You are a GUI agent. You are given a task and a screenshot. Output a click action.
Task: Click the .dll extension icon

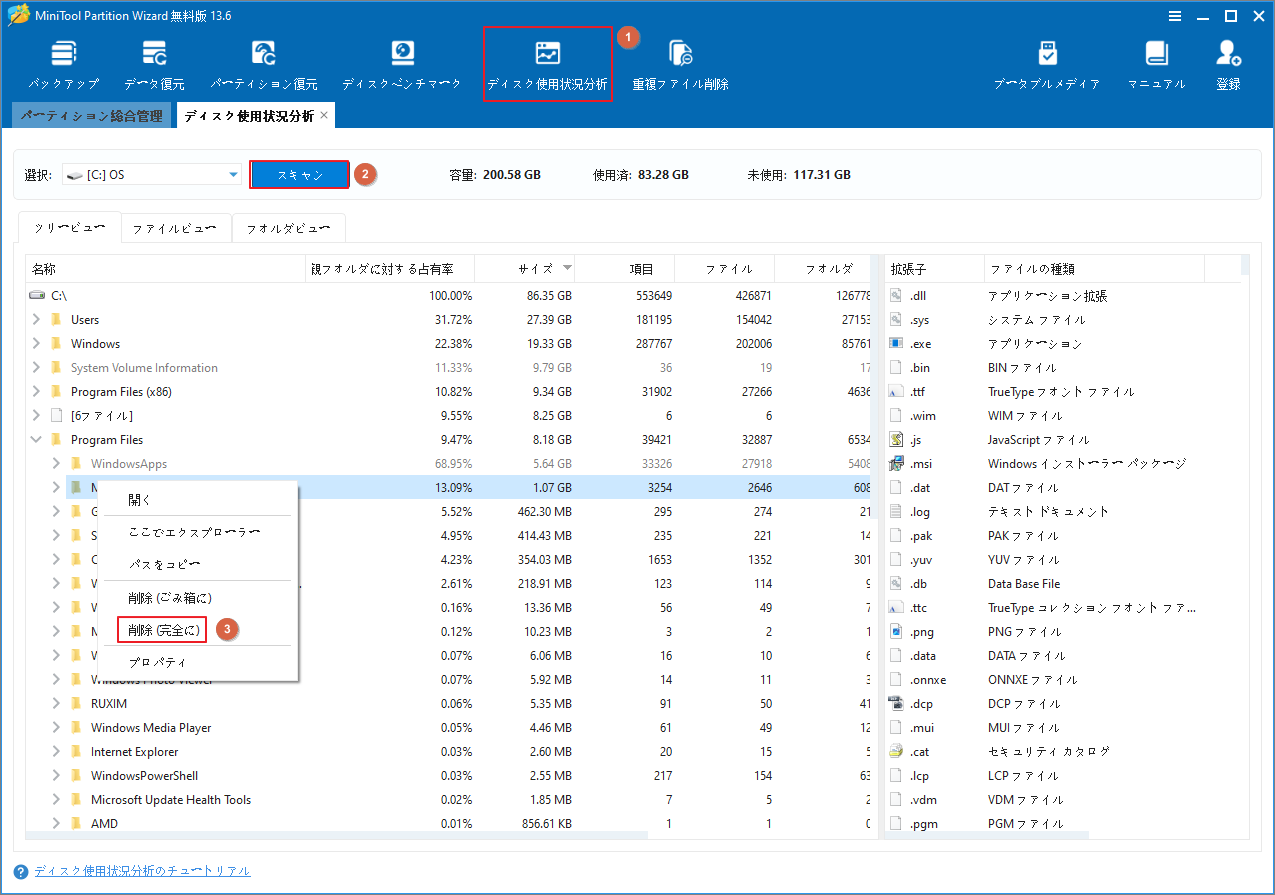(x=896, y=296)
